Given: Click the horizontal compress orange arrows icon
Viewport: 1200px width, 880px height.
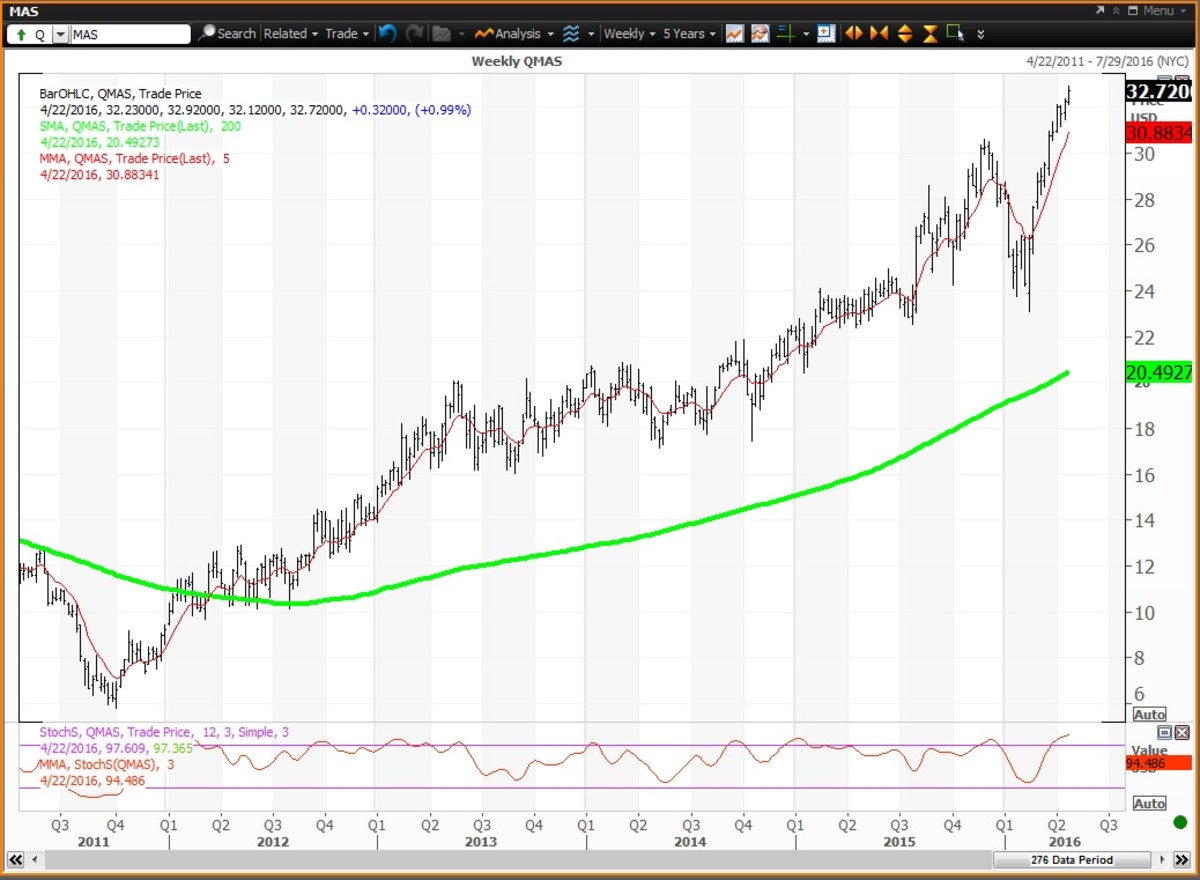Looking at the screenshot, I should (879, 33).
